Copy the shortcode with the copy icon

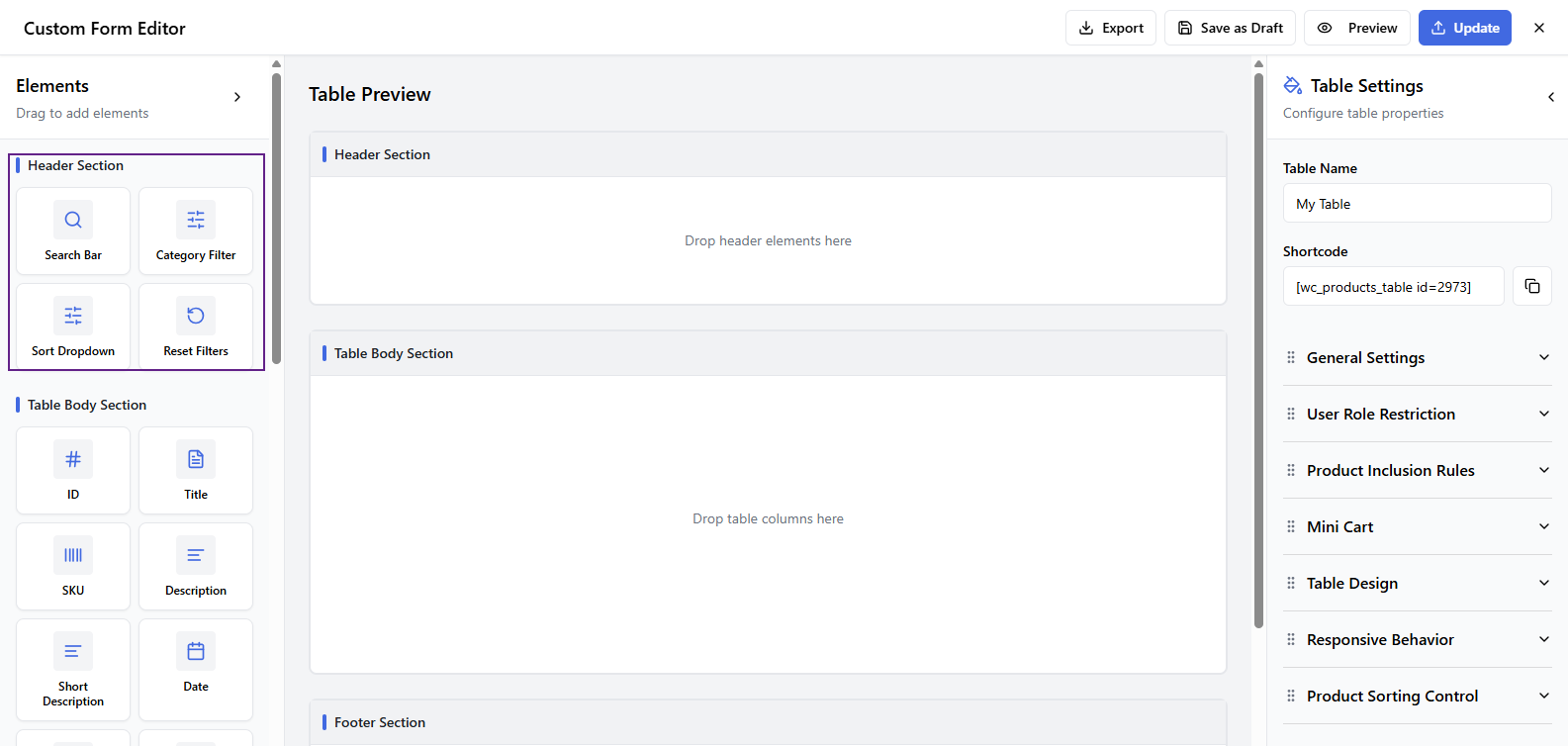(x=1531, y=286)
